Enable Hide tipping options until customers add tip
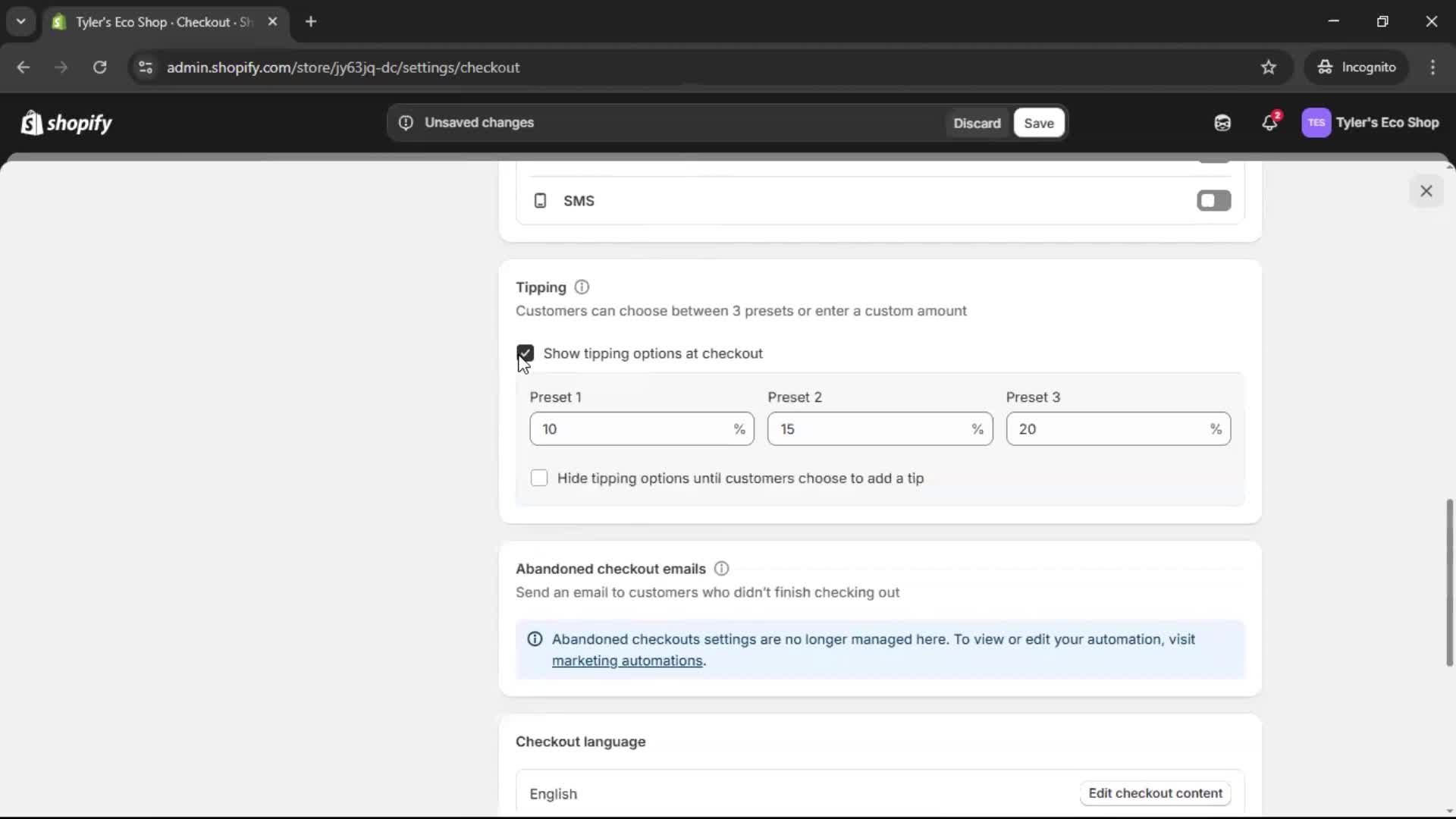Image resolution: width=1456 pixels, height=819 pixels. (539, 478)
